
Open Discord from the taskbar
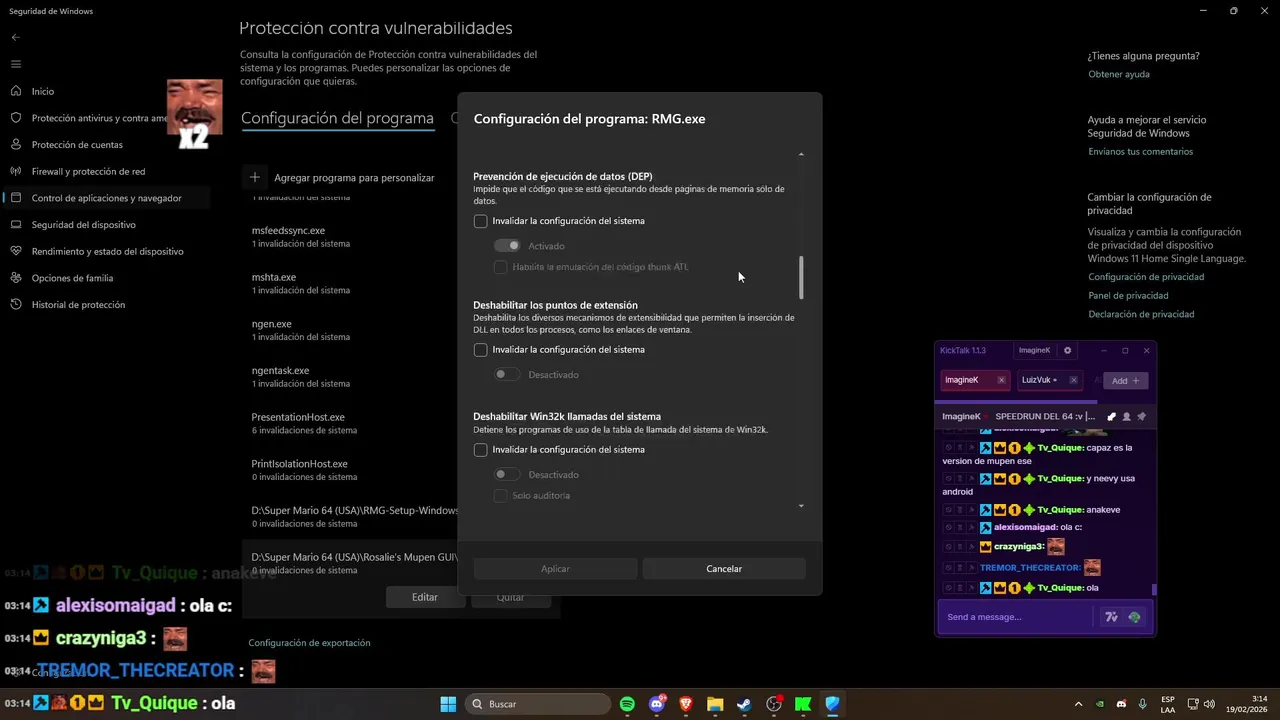(x=657, y=704)
